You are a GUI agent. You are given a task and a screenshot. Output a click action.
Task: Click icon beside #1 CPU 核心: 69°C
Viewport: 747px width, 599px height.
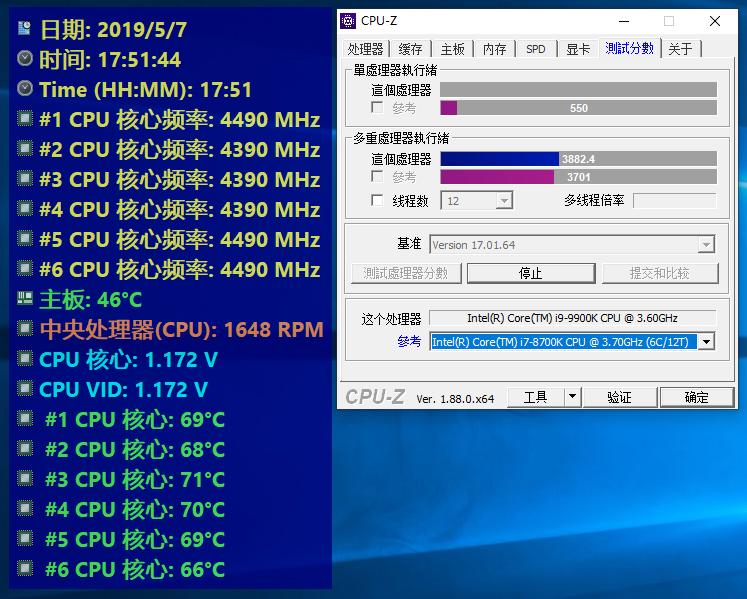point(25,418)
